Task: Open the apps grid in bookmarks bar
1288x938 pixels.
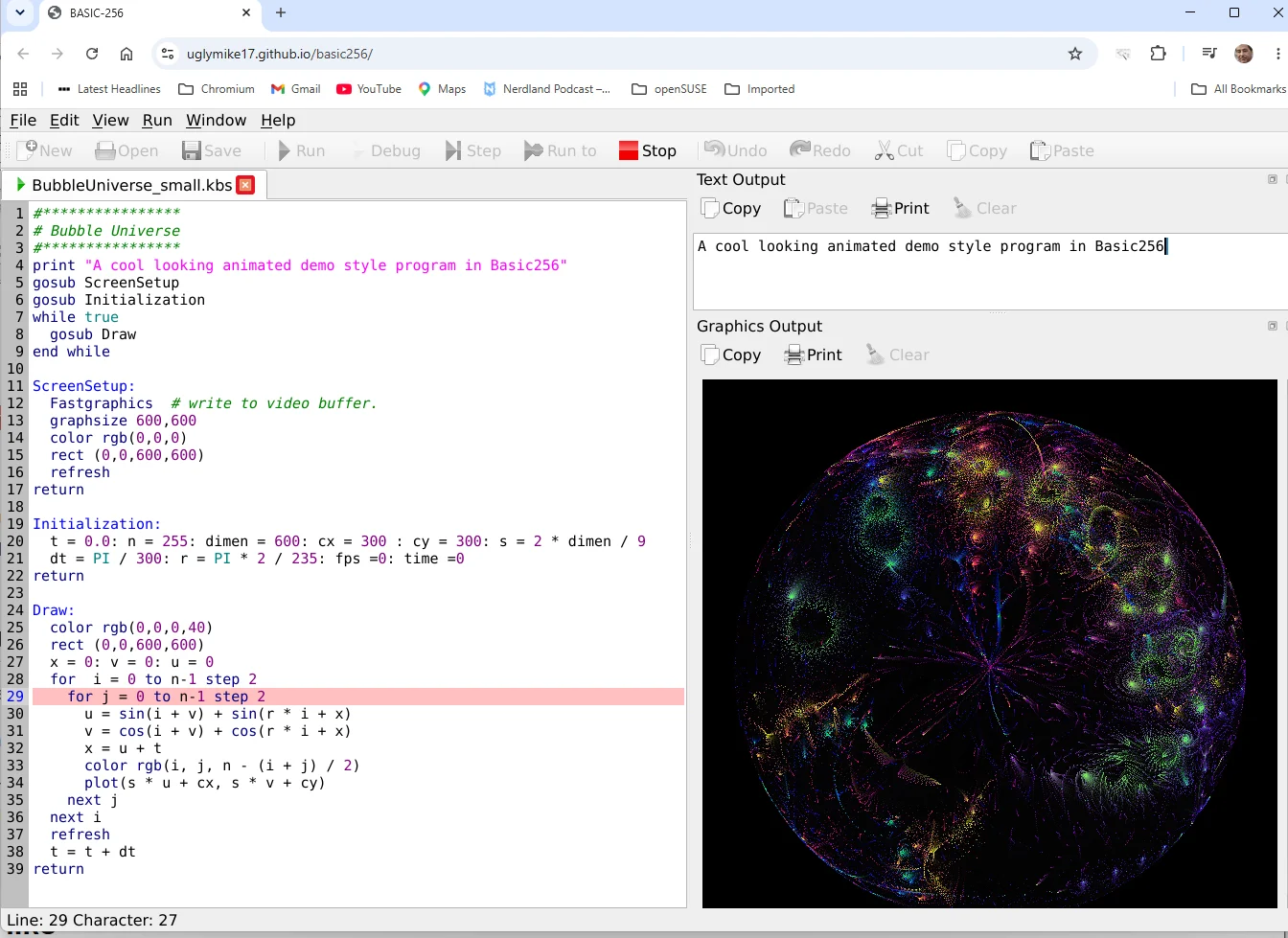Action: click(20, 89)
